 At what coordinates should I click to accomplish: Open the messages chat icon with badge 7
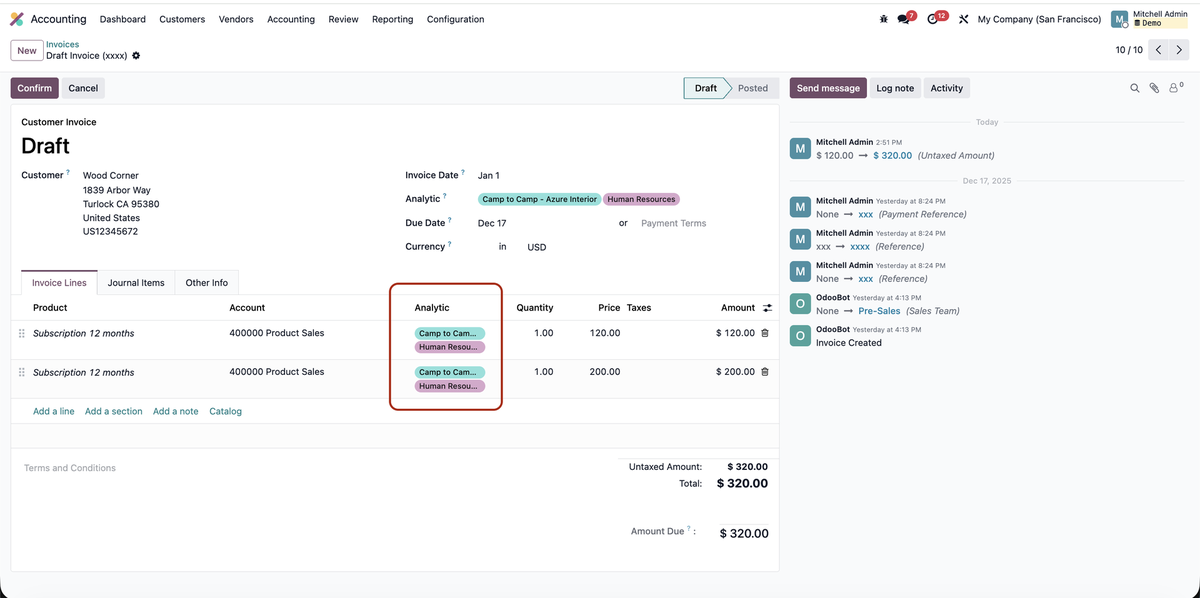click(x=904, y=19)
